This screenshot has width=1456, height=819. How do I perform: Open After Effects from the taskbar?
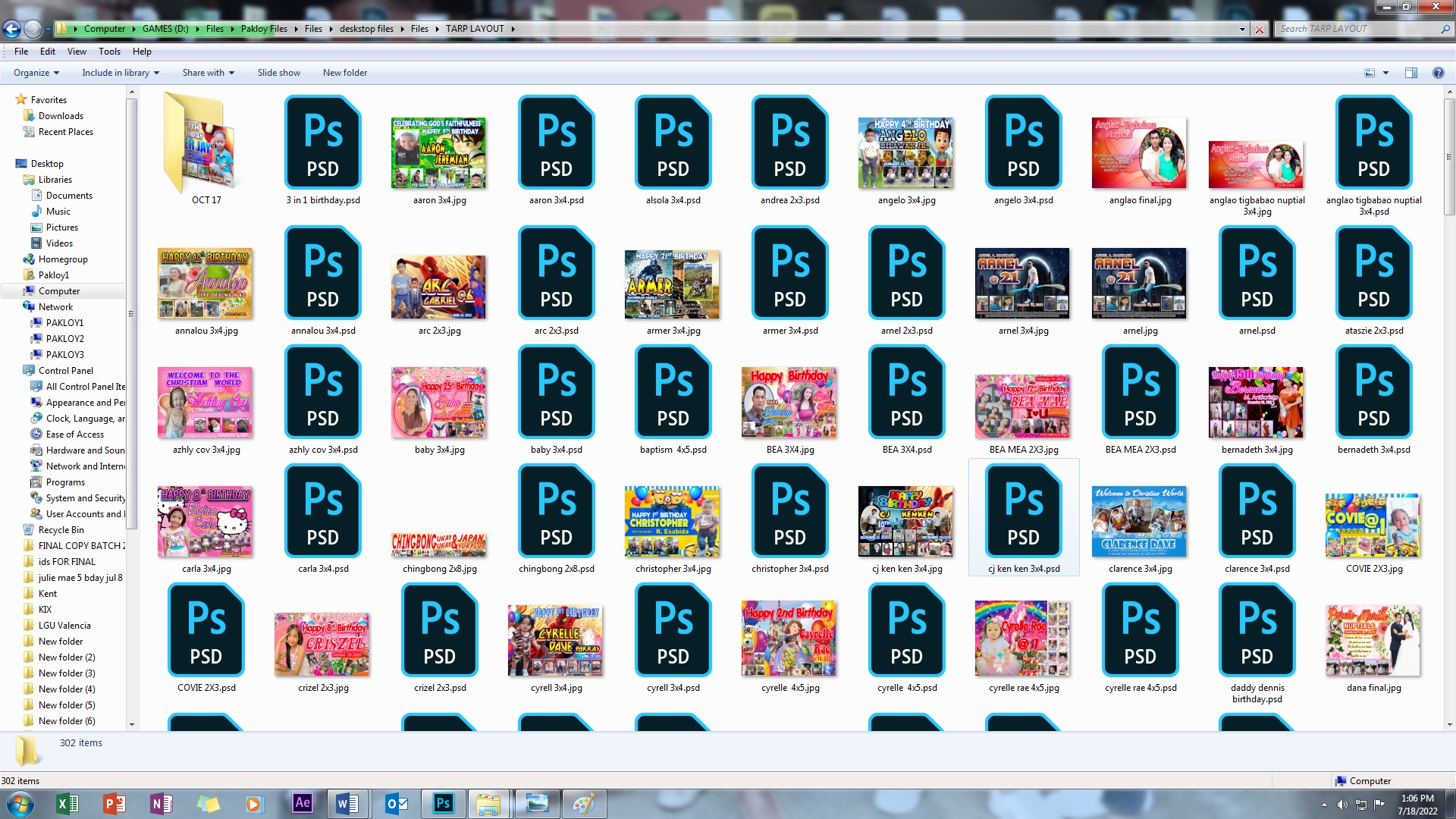pos(302,803)
